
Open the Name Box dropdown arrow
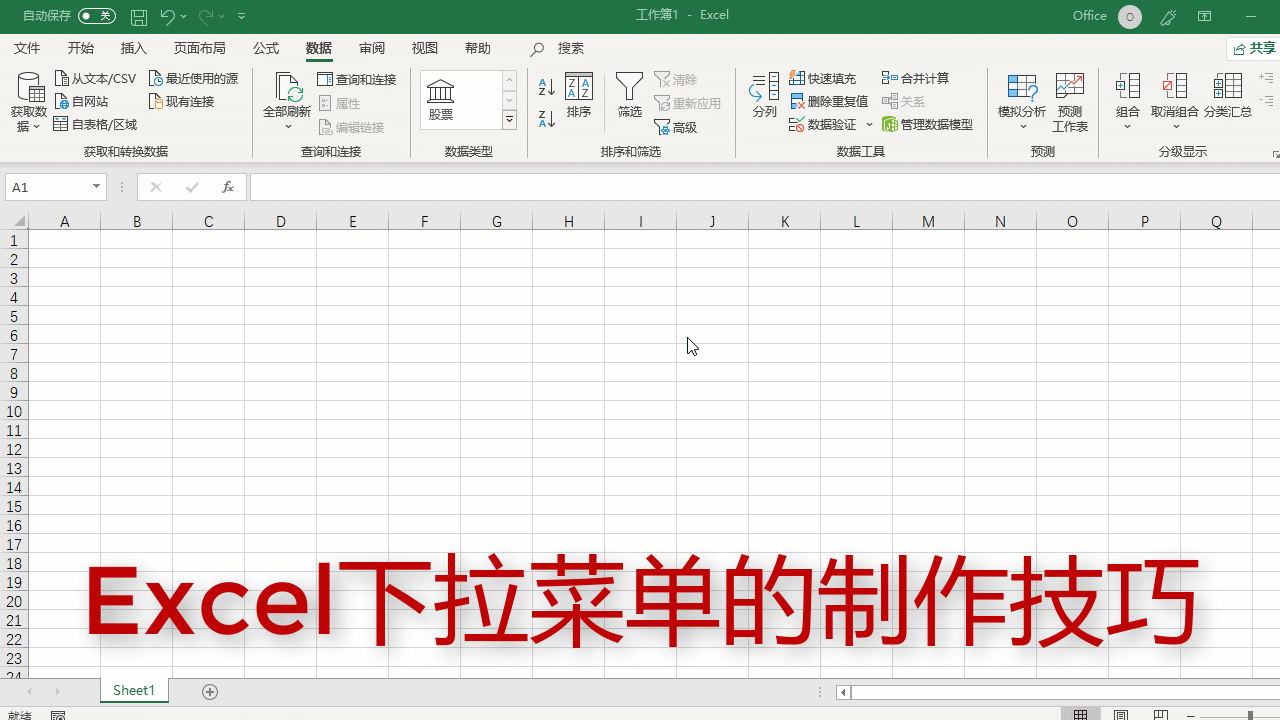click(x=96, y=187)
